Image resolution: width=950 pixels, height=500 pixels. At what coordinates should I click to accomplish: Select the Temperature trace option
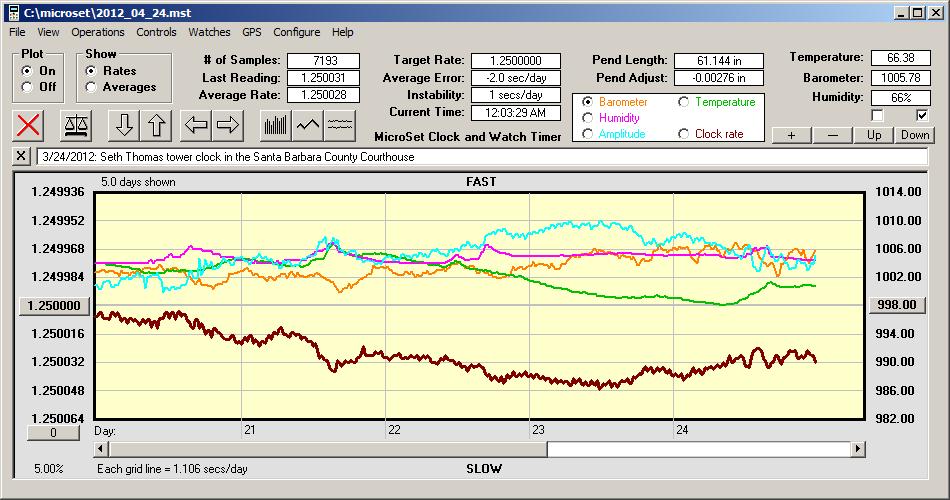683,102
